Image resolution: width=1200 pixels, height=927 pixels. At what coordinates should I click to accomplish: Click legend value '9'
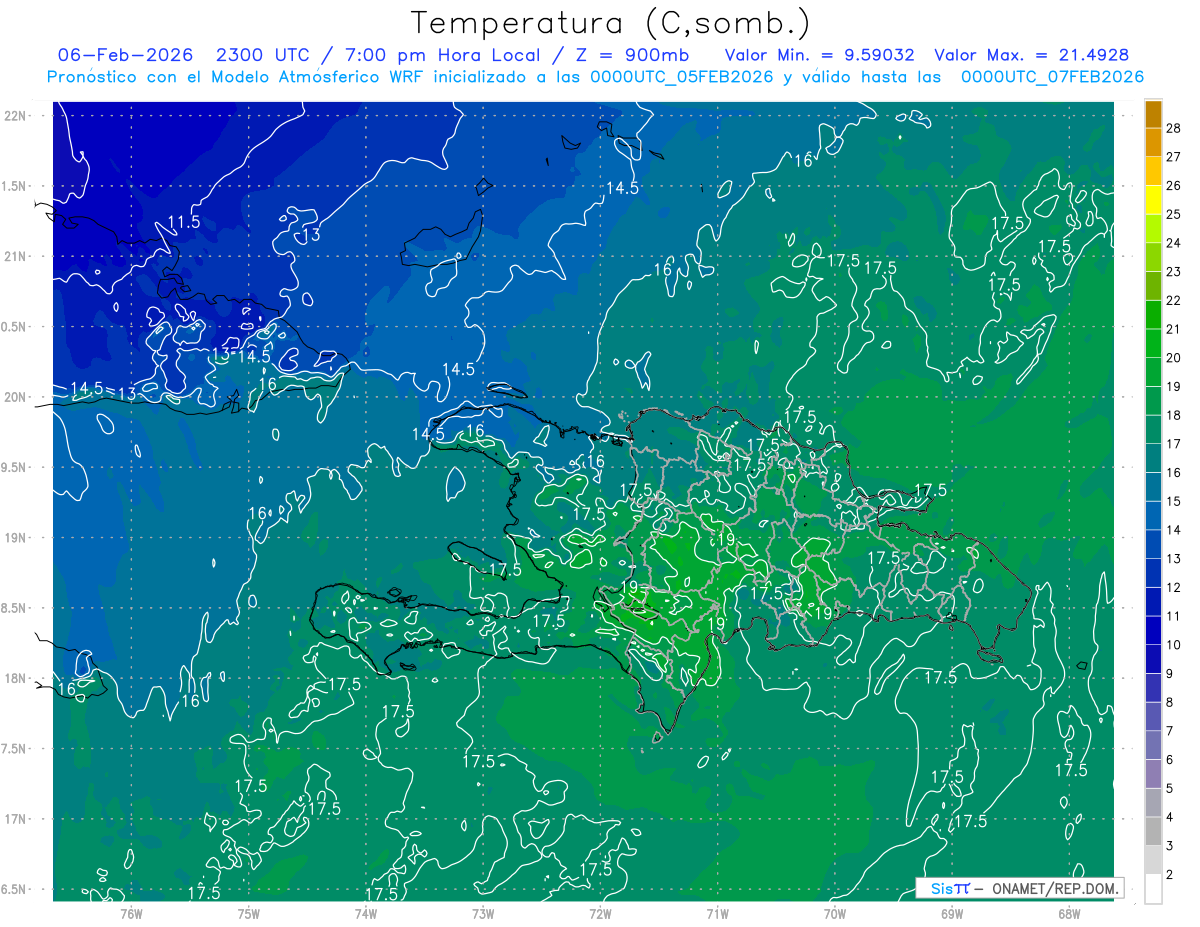tap(1170, 674)
